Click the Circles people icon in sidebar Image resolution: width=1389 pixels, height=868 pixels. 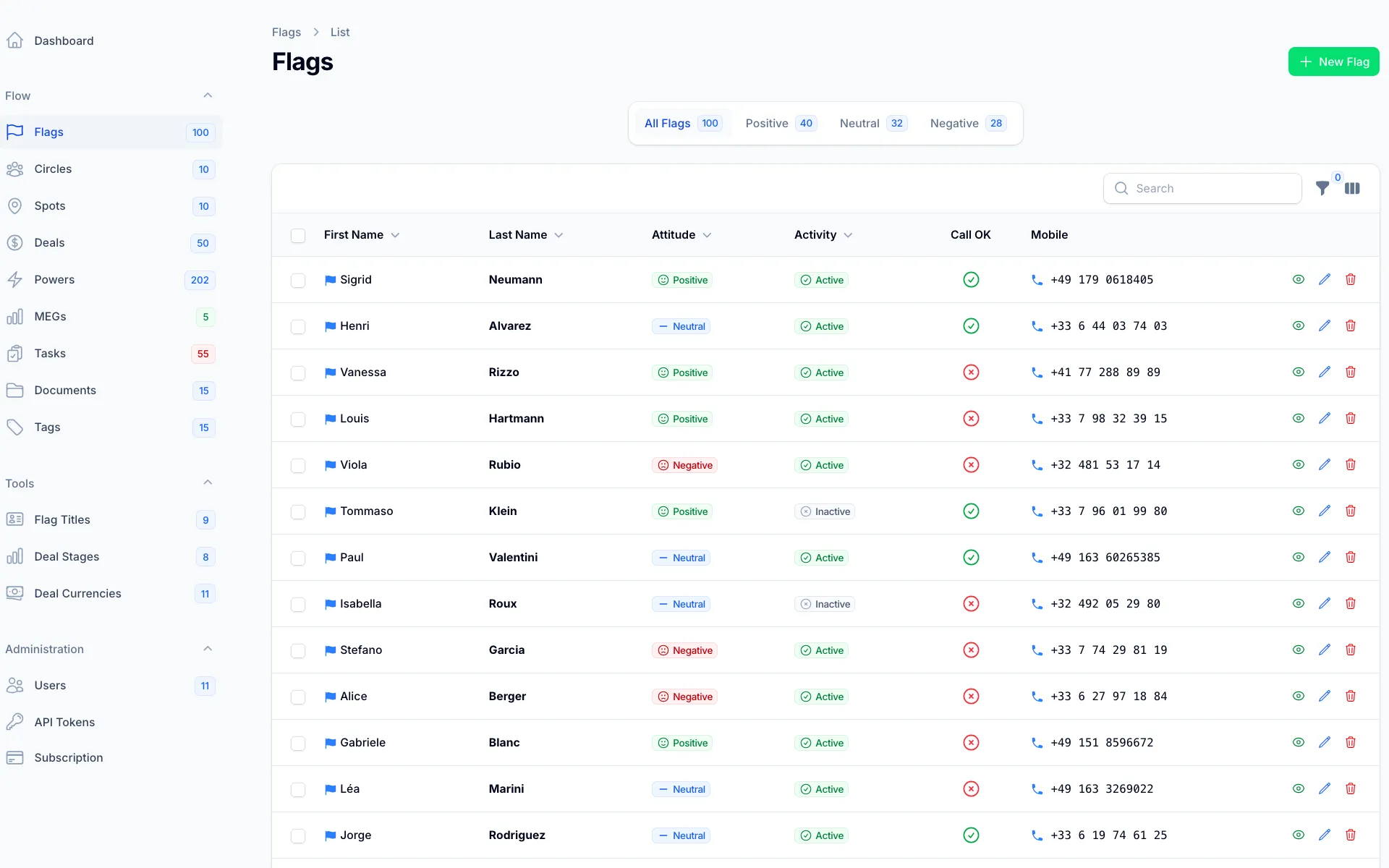tap(14, 169)
